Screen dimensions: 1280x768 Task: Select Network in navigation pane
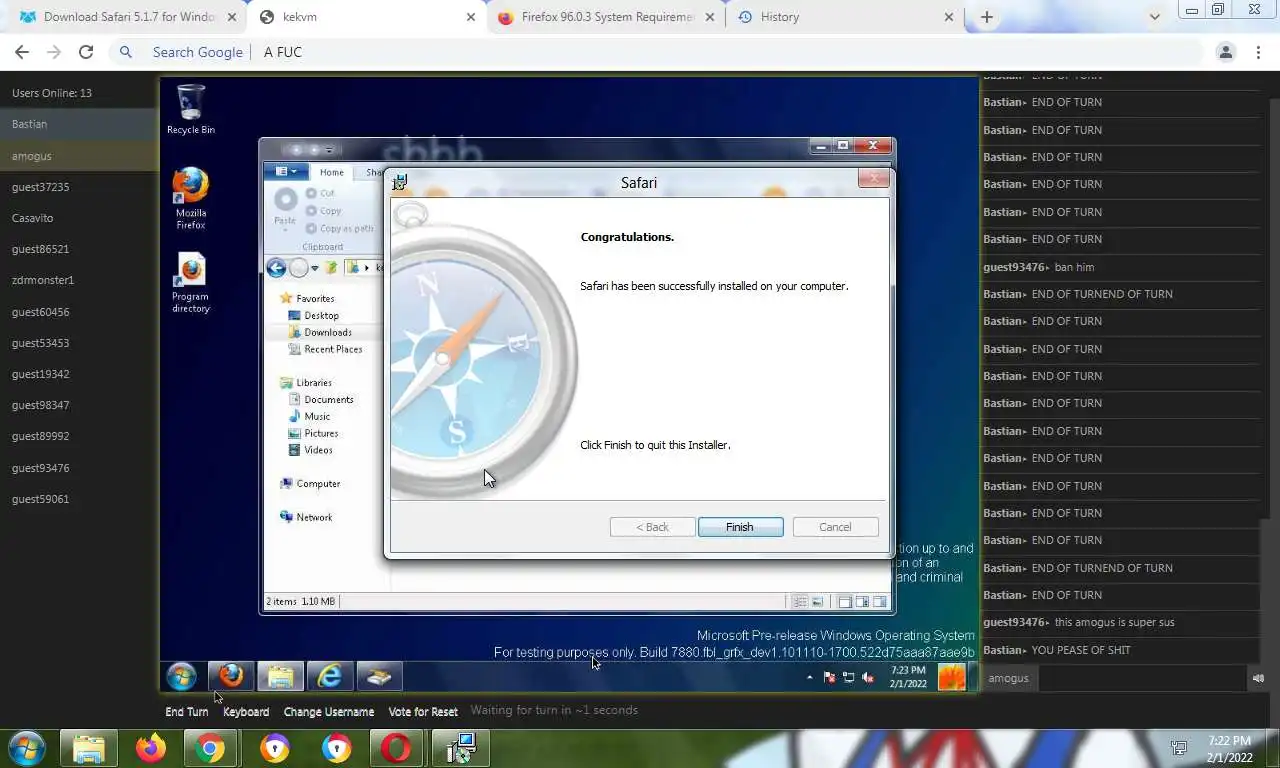pyautogui.click(x=306, y=517)
